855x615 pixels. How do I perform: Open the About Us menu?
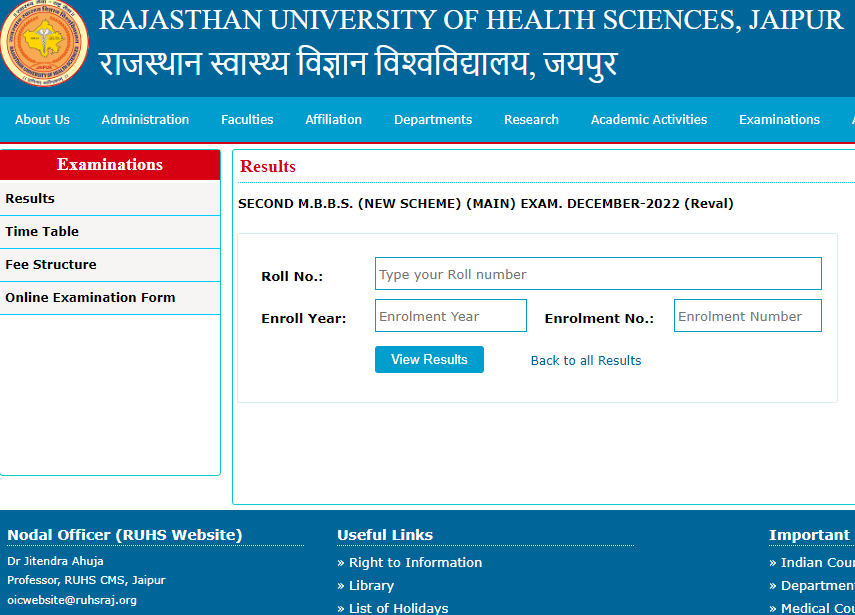pos(43,119)
